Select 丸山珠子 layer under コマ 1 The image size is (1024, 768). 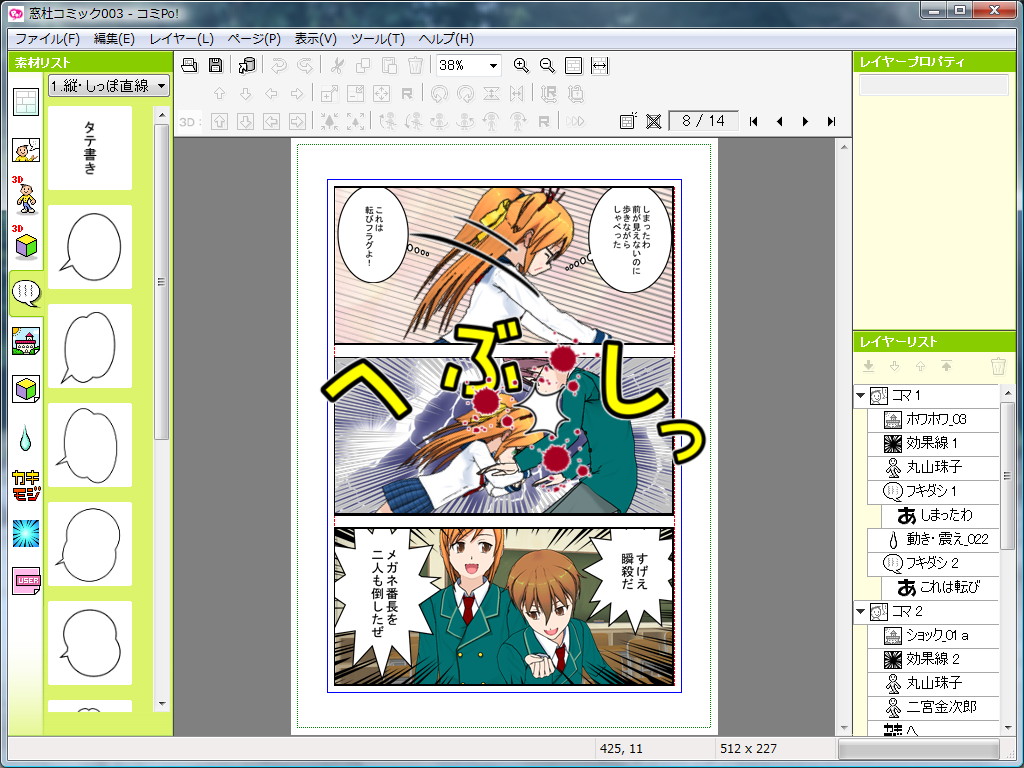(933, 468)
